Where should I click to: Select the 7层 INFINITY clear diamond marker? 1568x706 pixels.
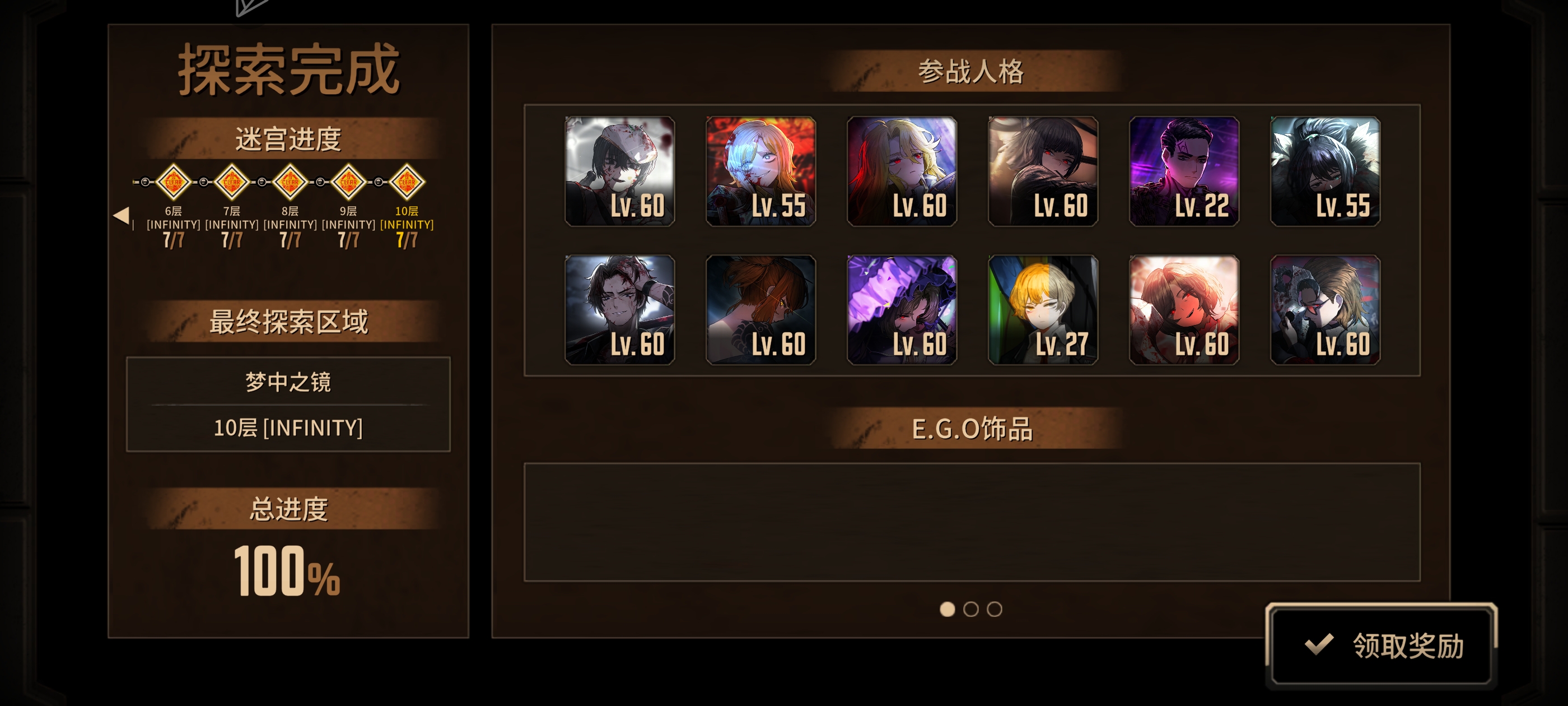pos(232,182)
